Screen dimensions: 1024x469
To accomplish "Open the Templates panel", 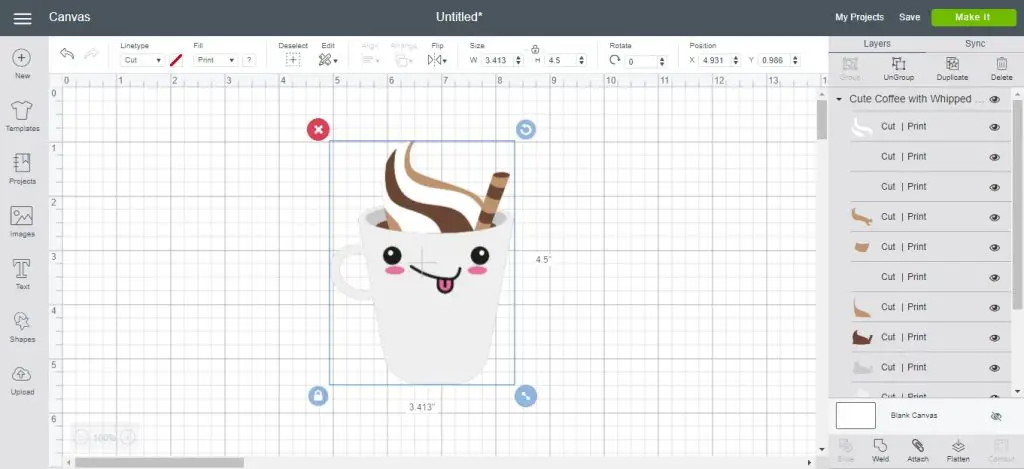I will point(22,116).
